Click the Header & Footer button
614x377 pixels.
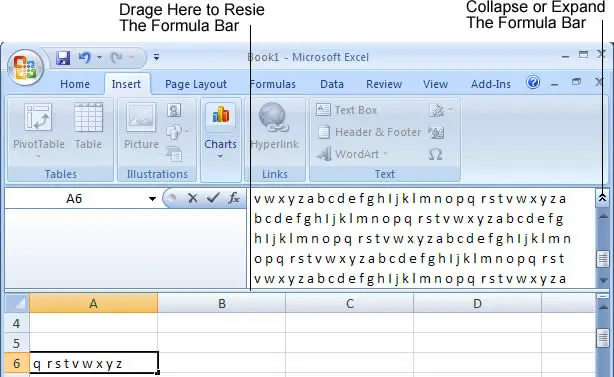(369, 132)
